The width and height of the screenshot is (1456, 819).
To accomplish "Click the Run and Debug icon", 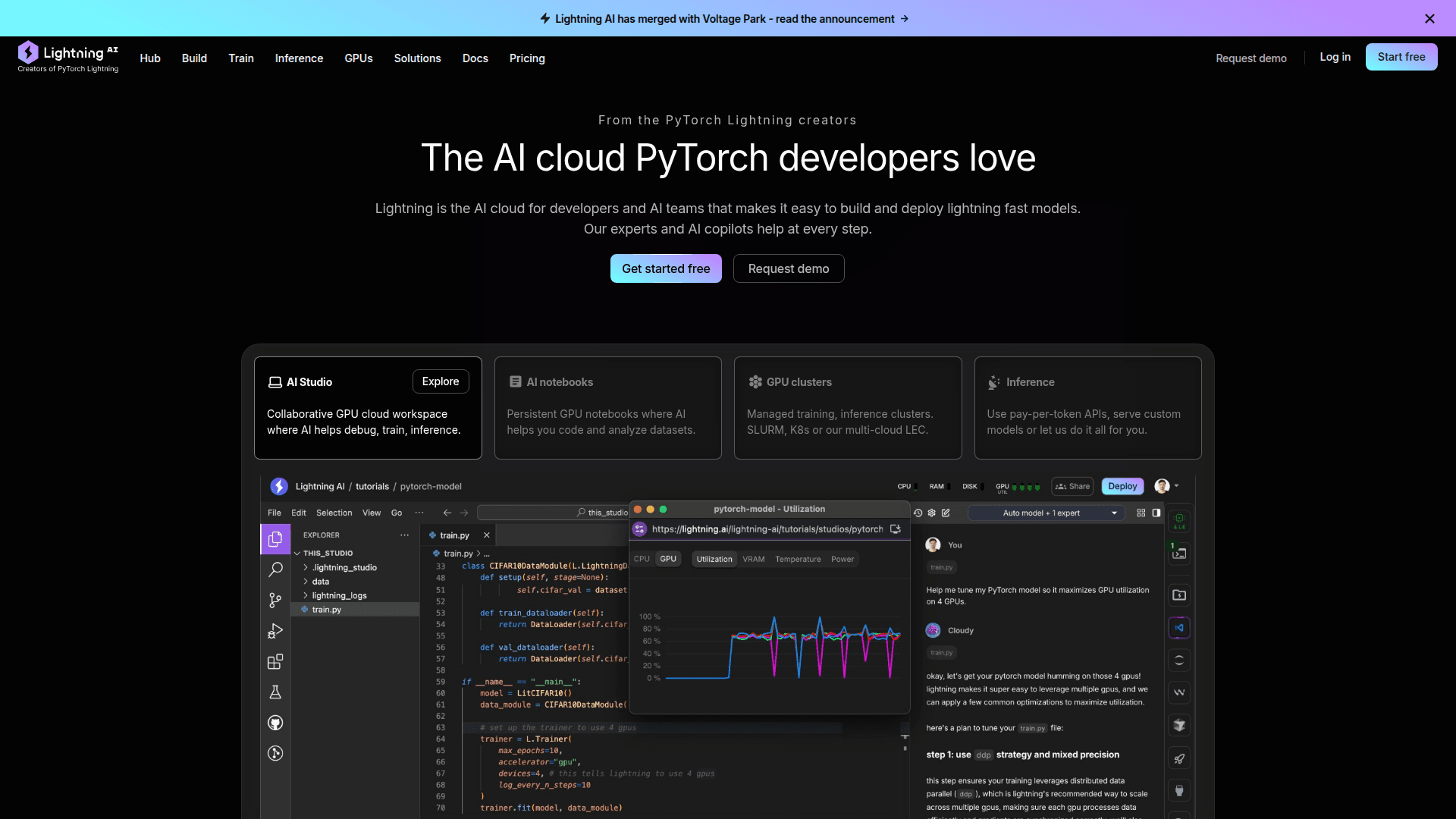I will [275, 631].
